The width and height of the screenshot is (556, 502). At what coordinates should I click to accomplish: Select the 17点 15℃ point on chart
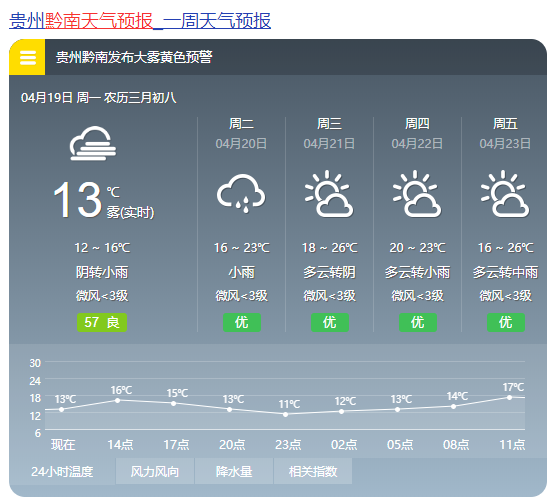click(174, 403)
